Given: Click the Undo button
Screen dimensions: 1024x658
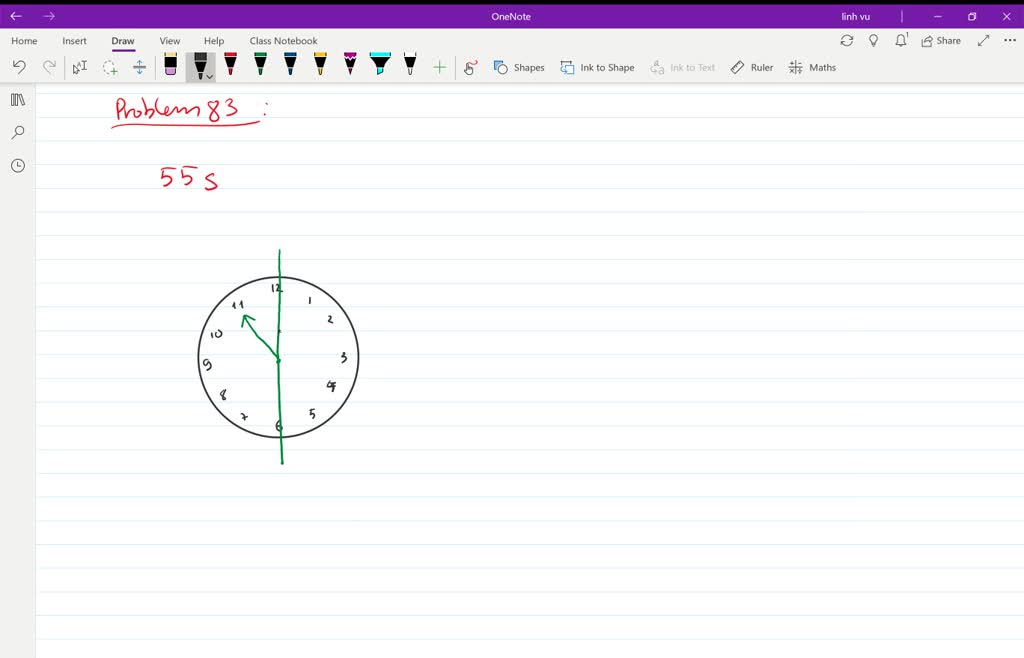Looking at the screenshot, I should click(18, 67).
